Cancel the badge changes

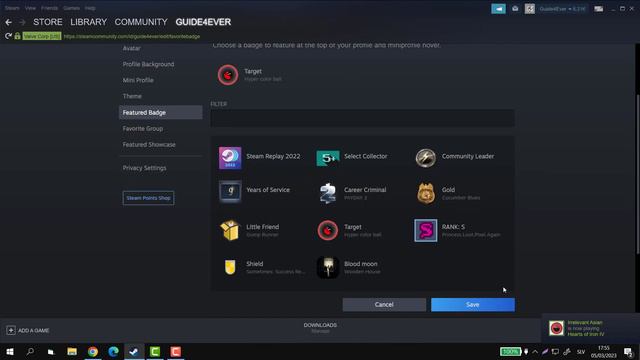pos(384,304)
